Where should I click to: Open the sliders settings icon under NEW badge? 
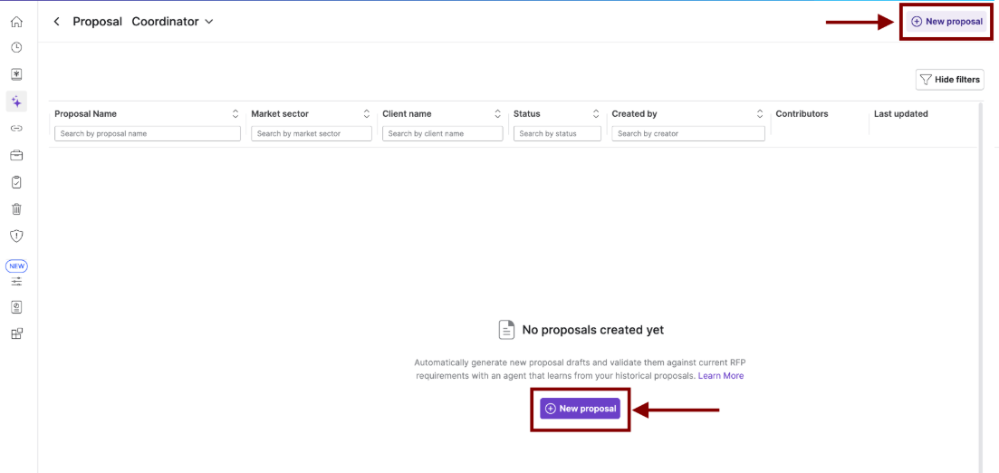[17, 281]
